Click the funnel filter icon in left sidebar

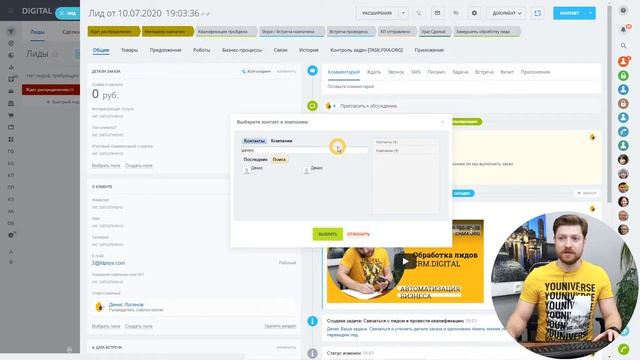(x=11, y=31)
